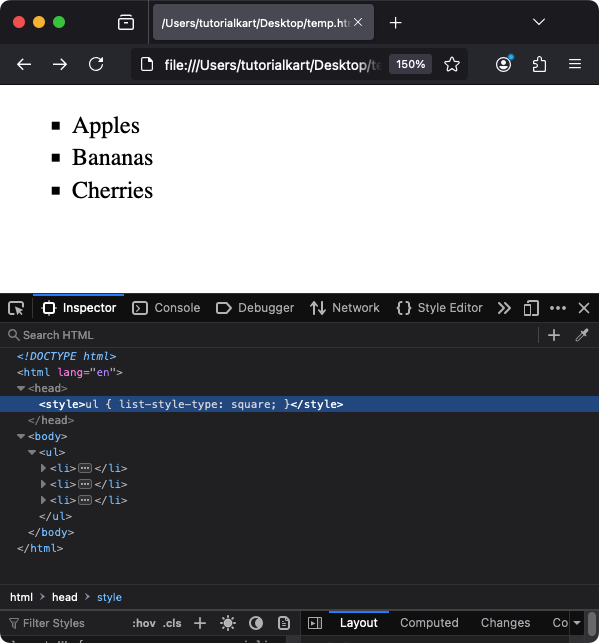Select the closing </body> tag row

click(x=299, y=532)
